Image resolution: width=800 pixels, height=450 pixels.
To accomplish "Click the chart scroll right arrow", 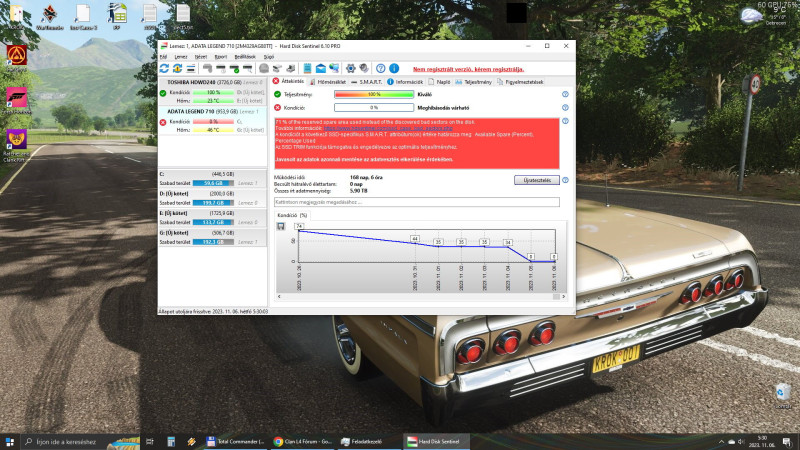I will tap(563, 296).
